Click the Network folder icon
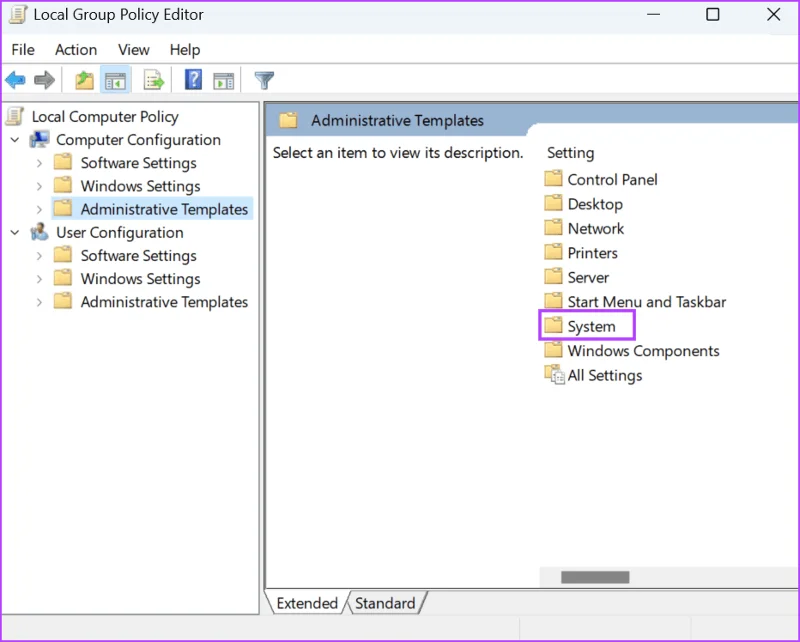 click(x=553, y=228)
